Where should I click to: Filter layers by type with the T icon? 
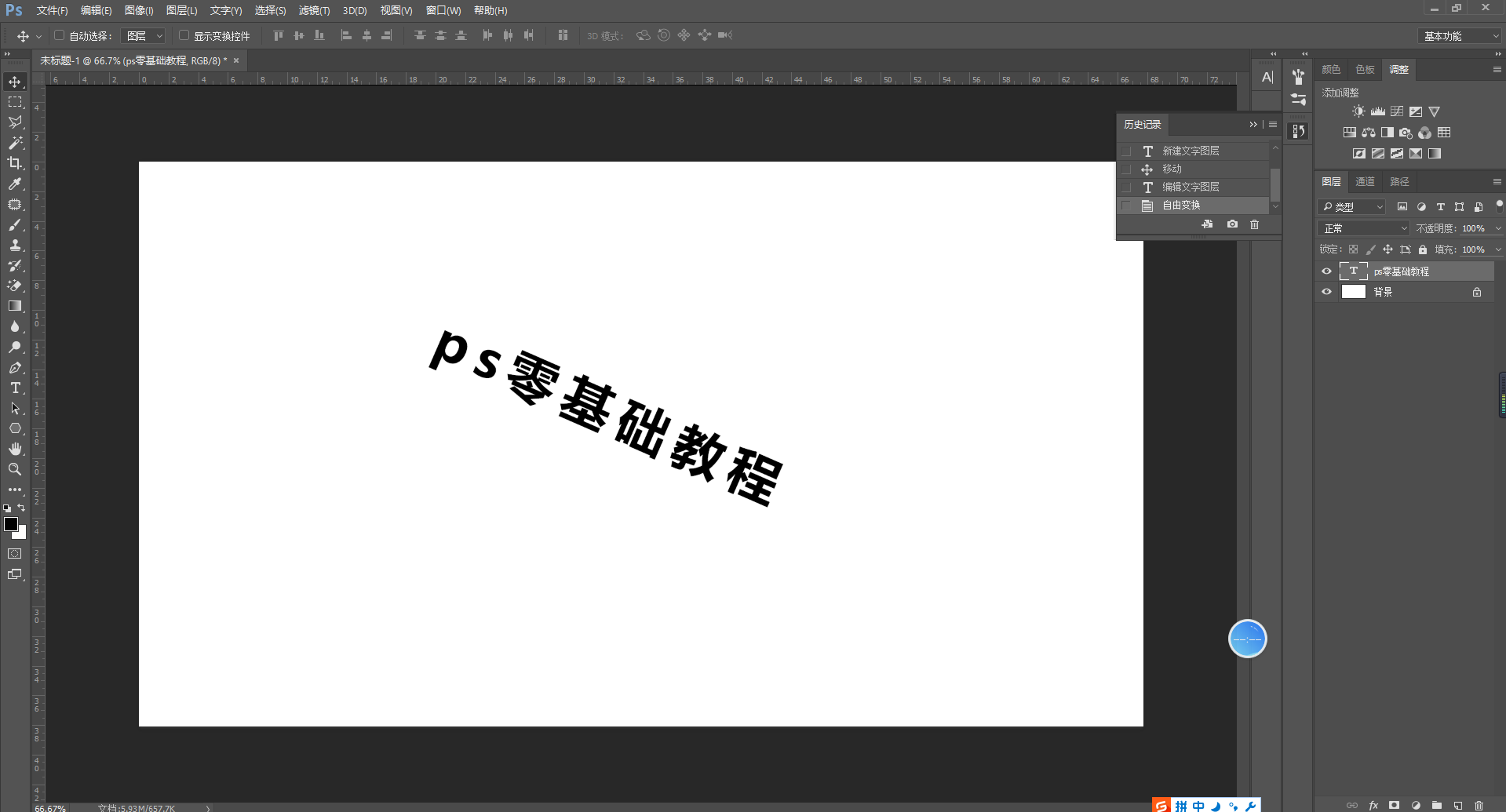tap(1440, 206)
